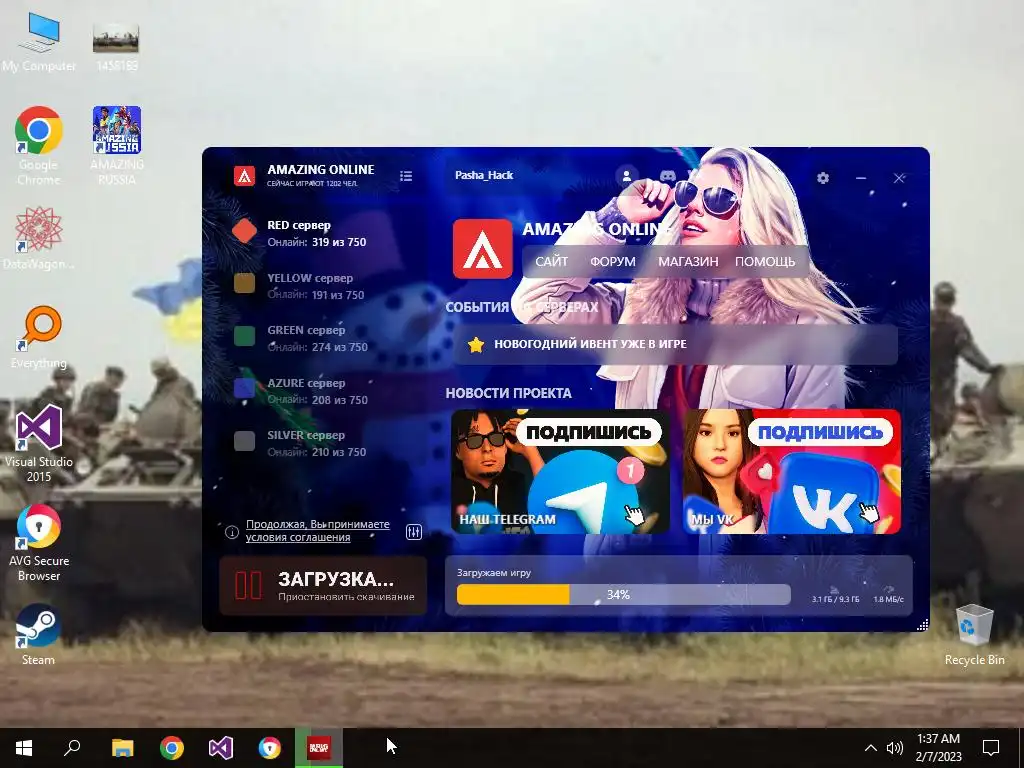Viewport: 1024px width, 768px height.
Task: Click the Amazing Online taskbar button
Action: click(319, 748)
